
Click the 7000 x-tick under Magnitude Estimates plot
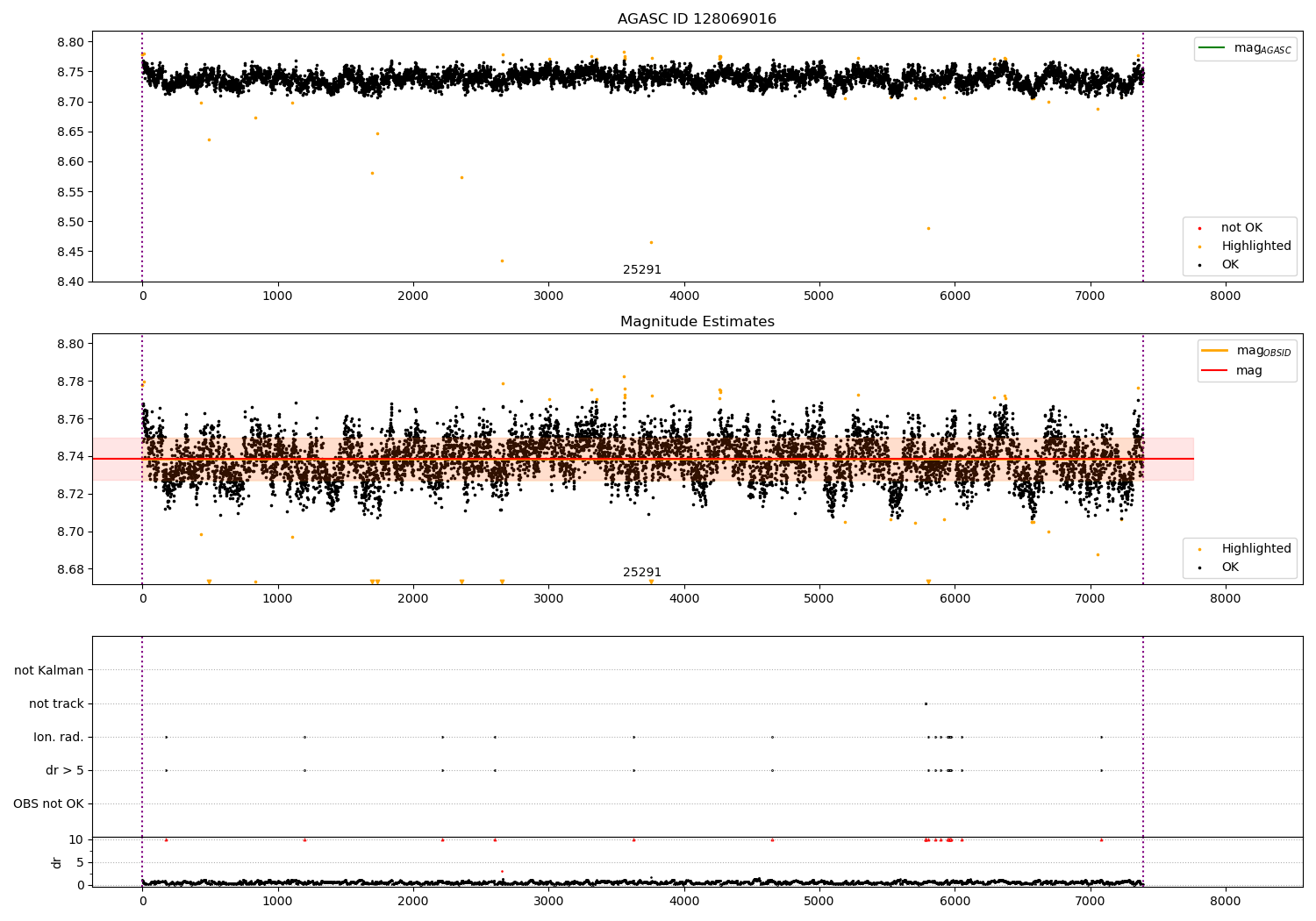pyautogui.click(x=1091, y=599)
